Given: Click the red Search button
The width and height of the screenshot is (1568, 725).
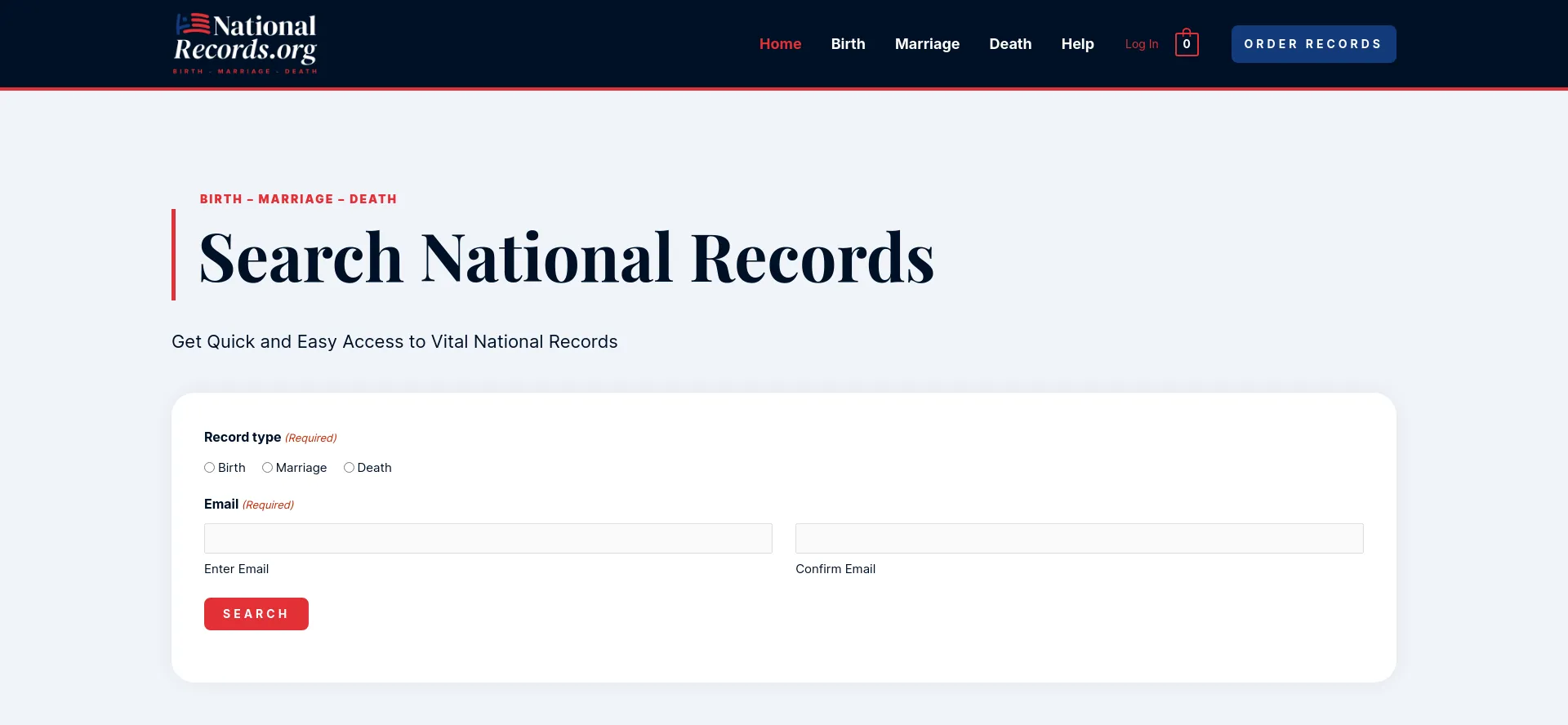Looking at the screenshot, I should tap(256, 614).
